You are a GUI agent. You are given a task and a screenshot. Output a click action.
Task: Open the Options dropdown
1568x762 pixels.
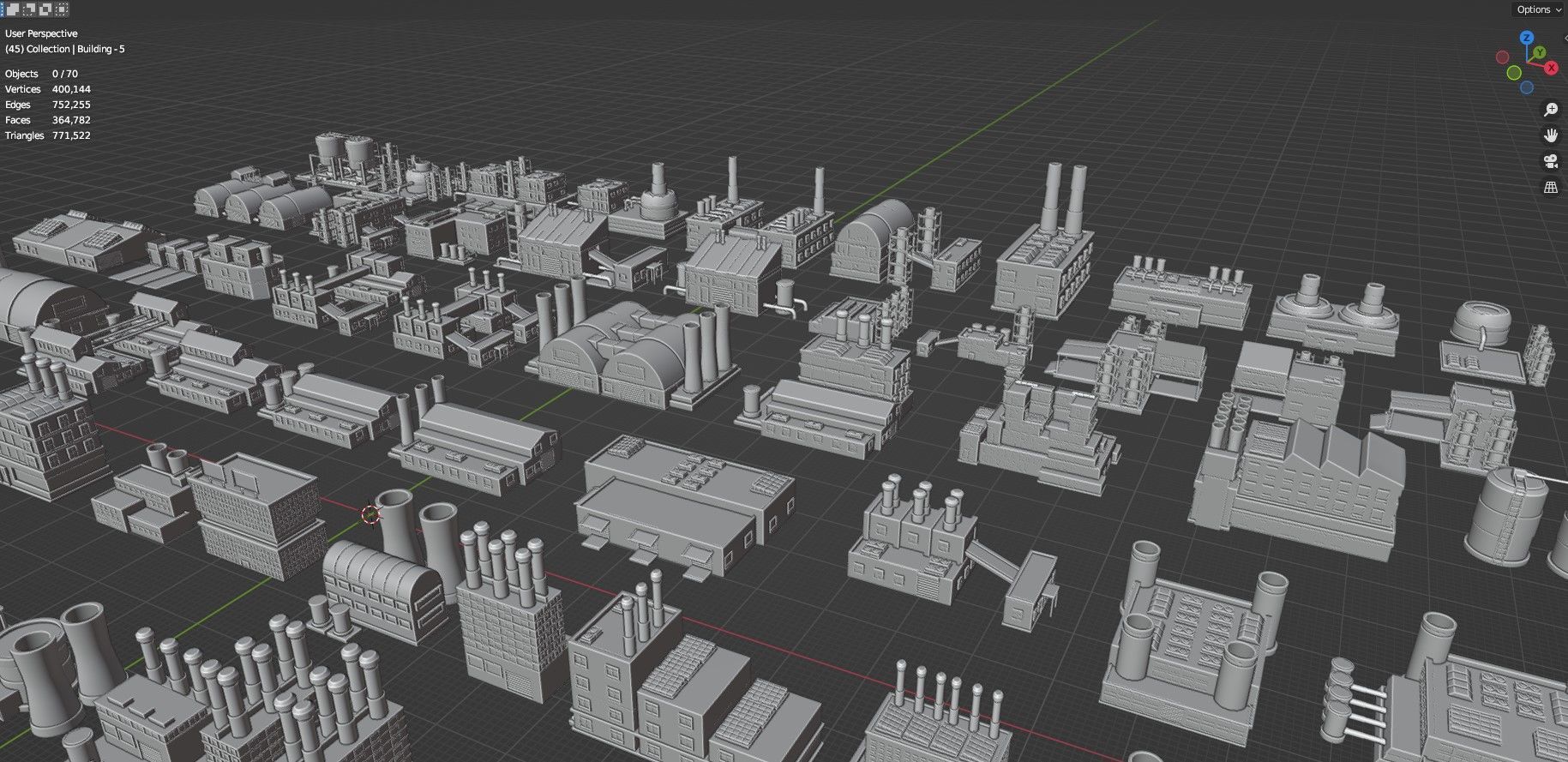coord(1539,9)
